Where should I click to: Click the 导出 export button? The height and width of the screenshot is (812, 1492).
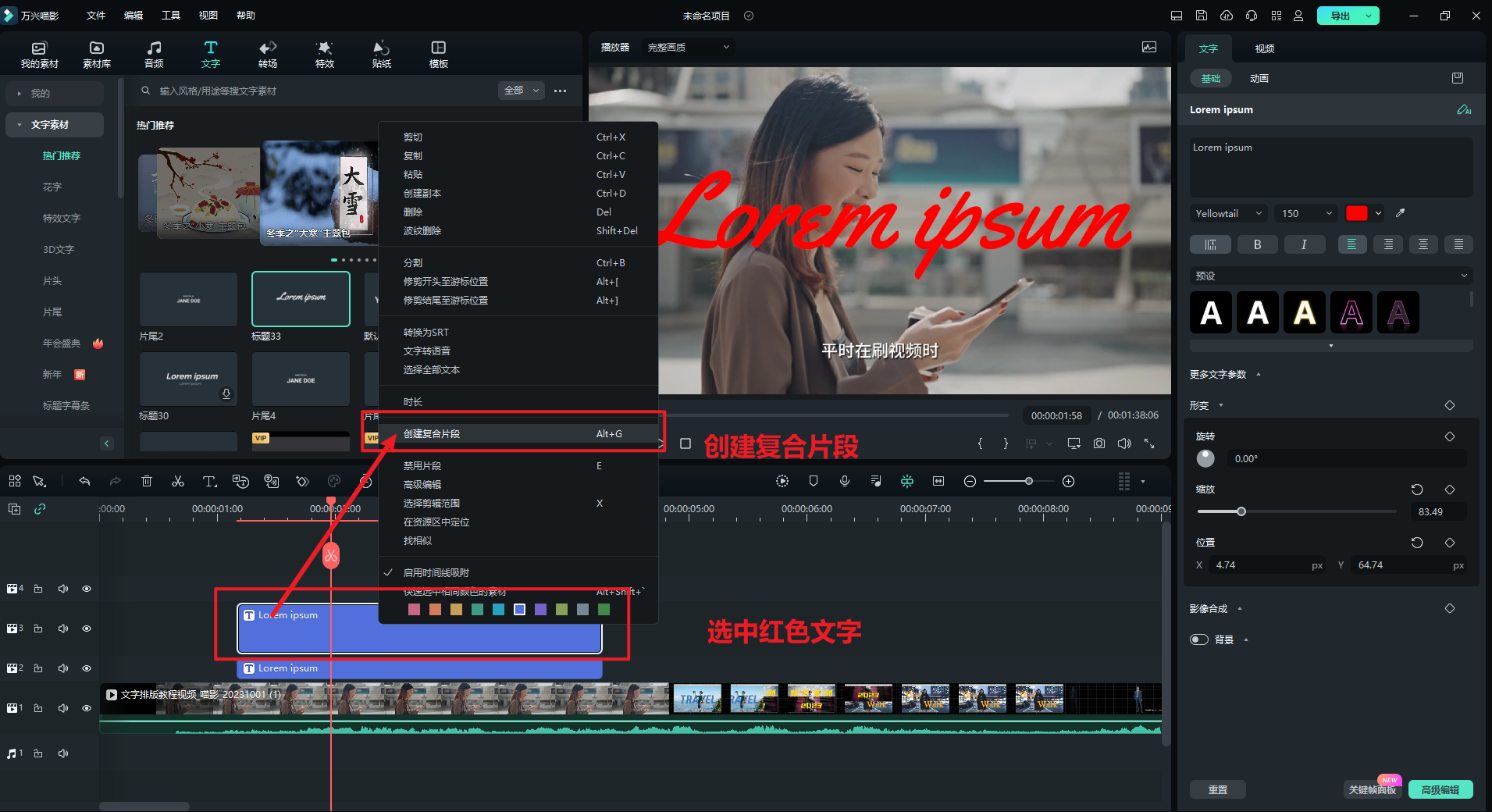(x=1340, y=16)
